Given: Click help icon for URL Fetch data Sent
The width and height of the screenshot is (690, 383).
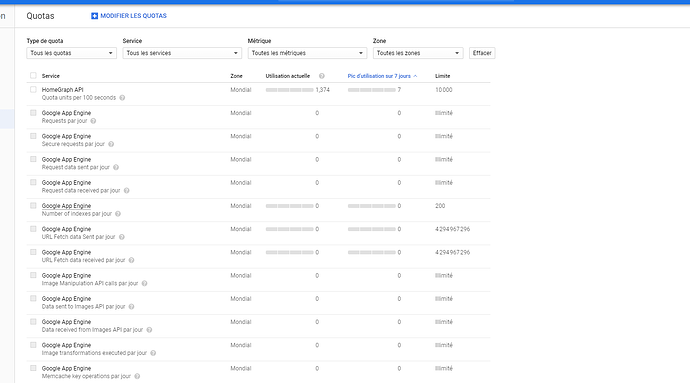Looking at the screenshot, I should click(x=122, y=237).
